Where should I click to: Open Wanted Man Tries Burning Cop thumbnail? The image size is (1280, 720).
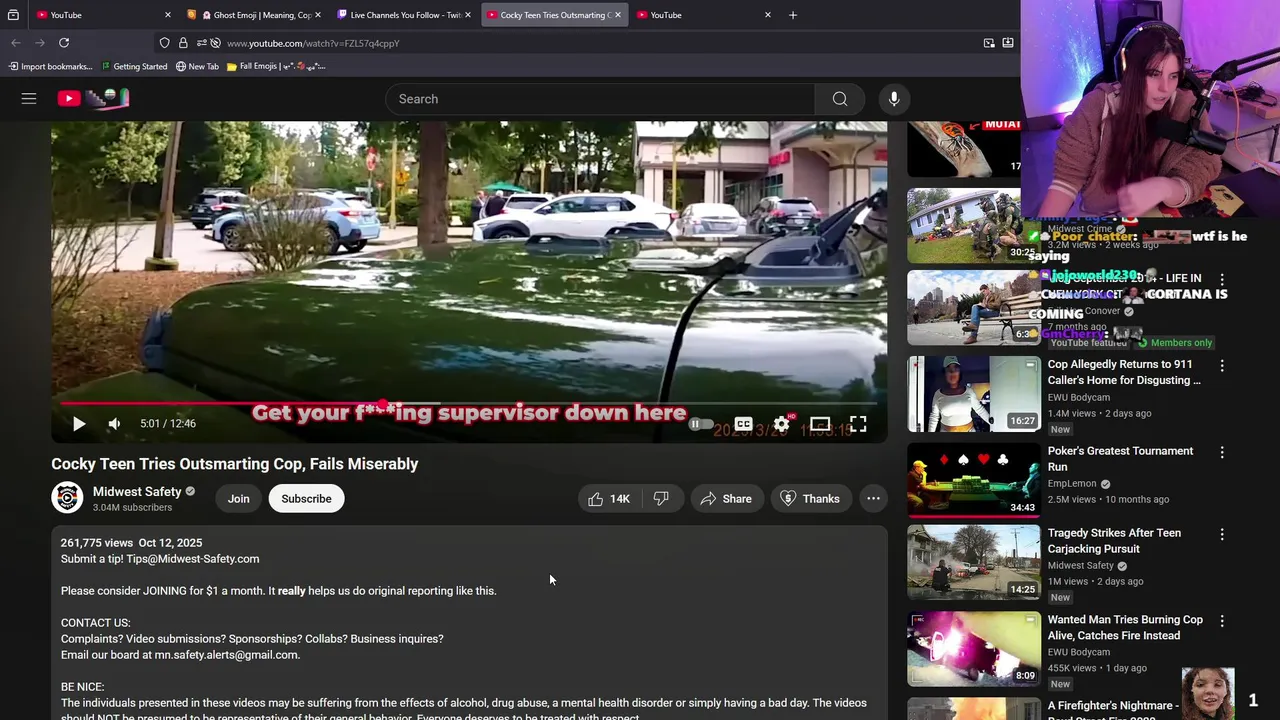pos(974,648)
